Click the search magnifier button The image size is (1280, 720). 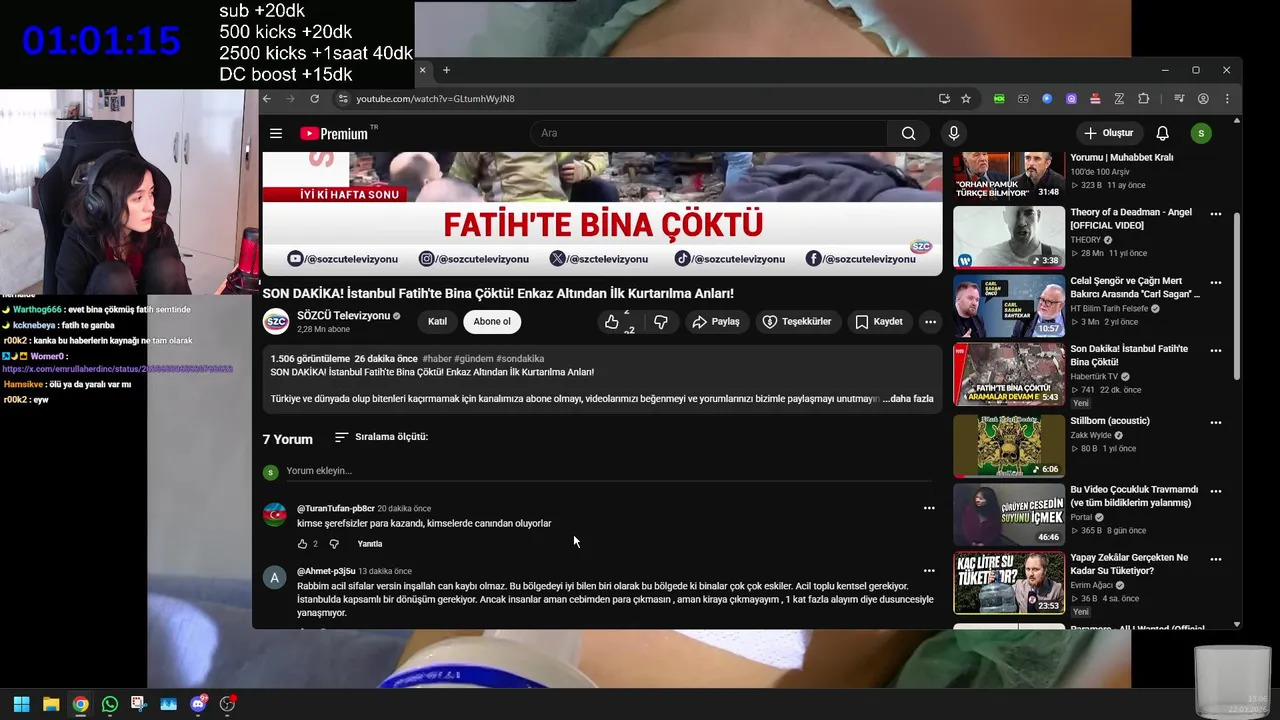click(x=908, y=133)
